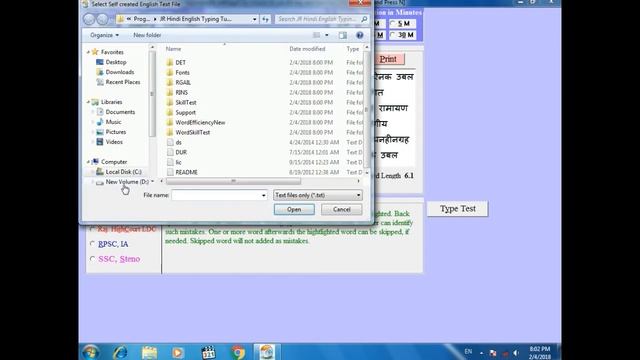Click the Back navigation arrow
Screen dimensions: 640x360
89,19
